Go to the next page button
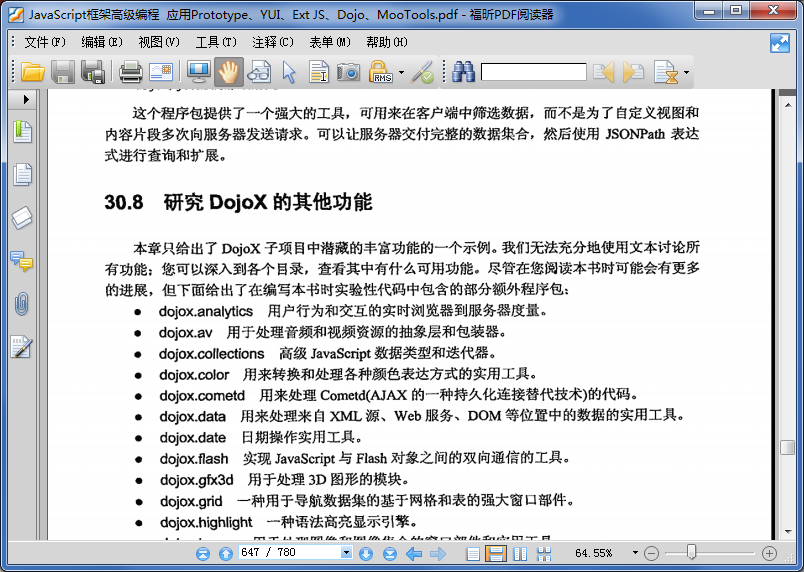Image resolution: width=804 pixels, height=572 pixels. [366, 554]
